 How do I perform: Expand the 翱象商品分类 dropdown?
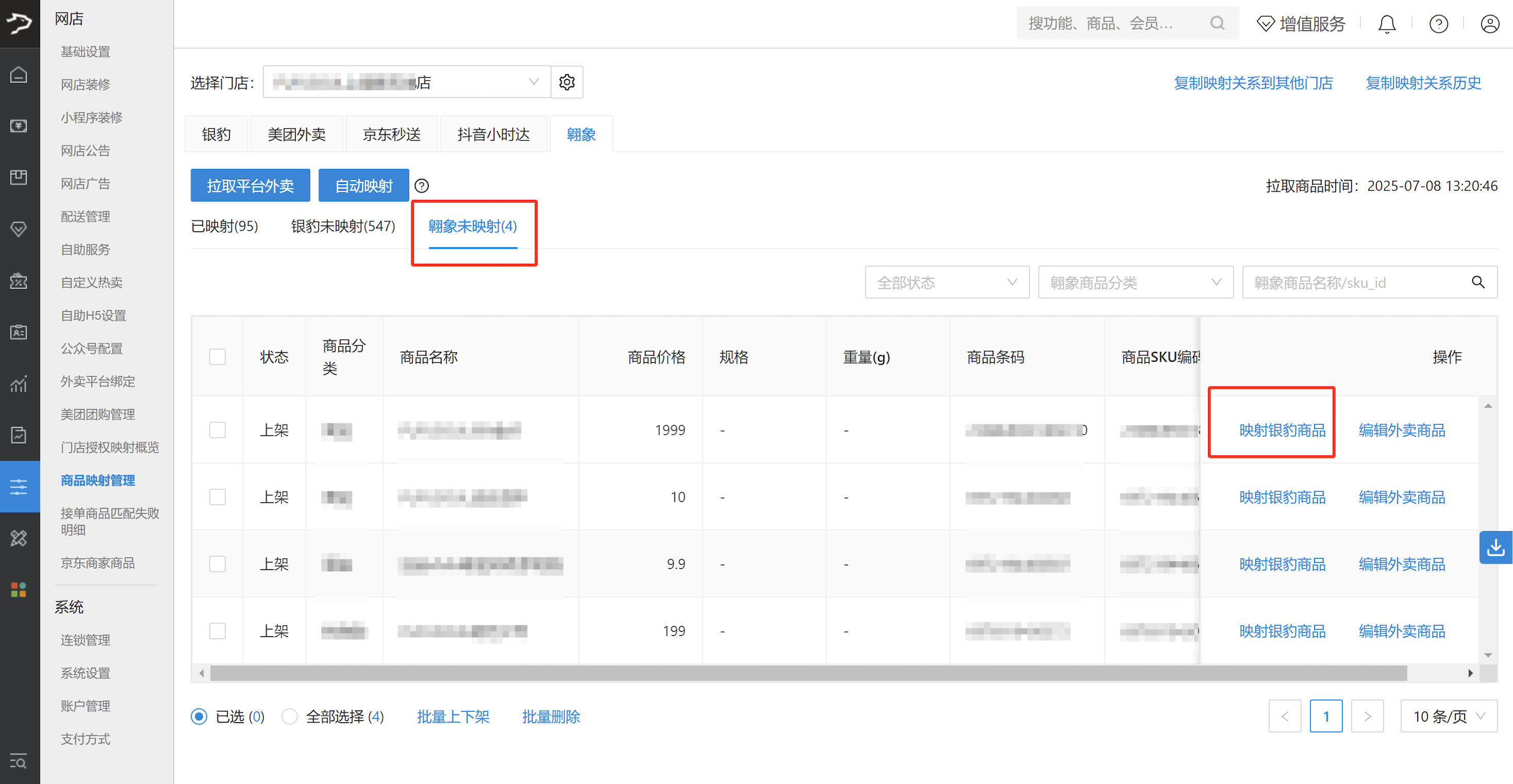[1135, 282]
